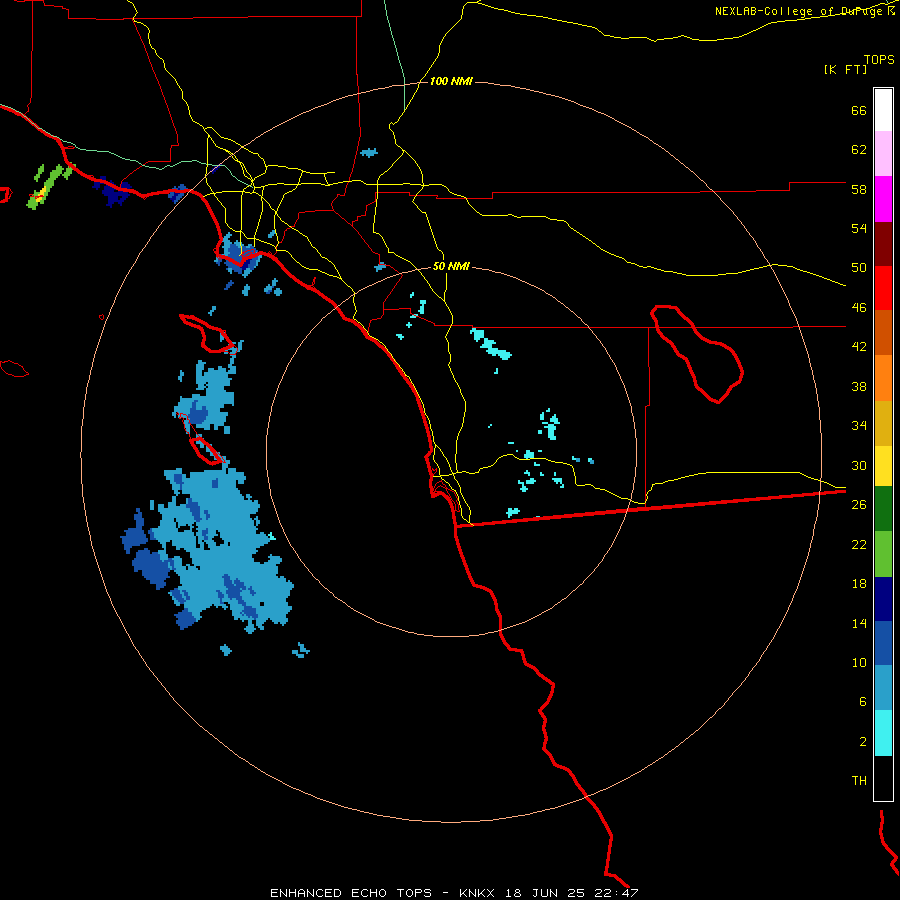Click the legend value 10

point(859,662)
